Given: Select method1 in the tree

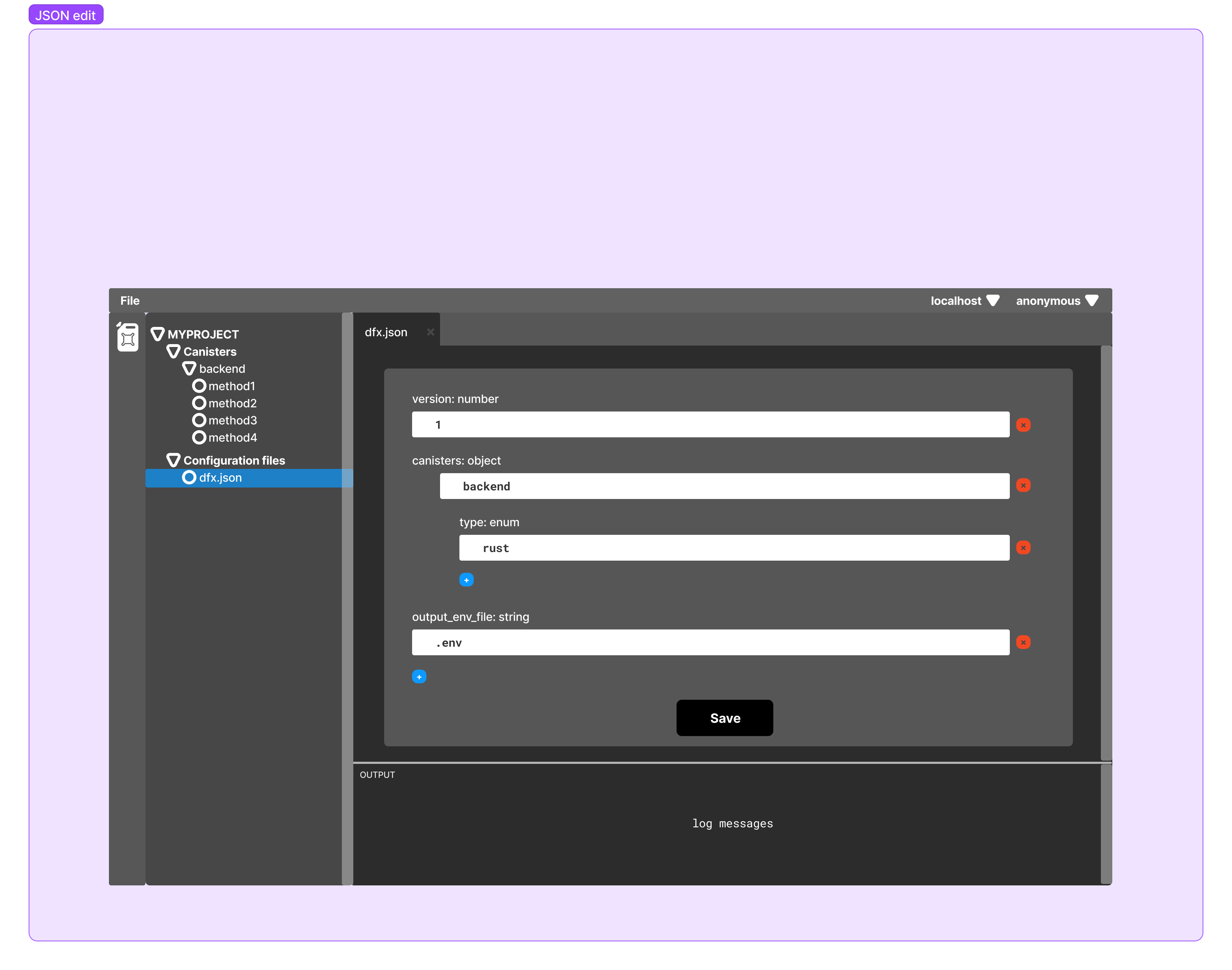Looking at the screenshot, I should [x=231, y=386].
